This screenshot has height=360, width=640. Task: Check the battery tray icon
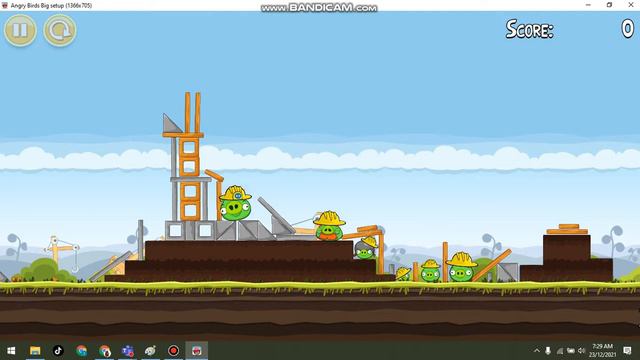click(571, 351)
